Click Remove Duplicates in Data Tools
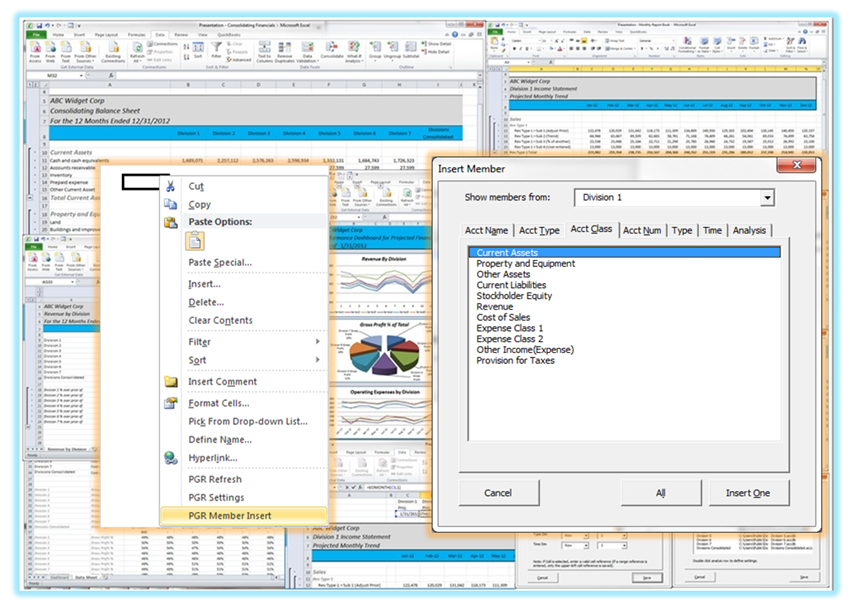The height and width of the screenshot is (609, 850). tap(285, 52)
